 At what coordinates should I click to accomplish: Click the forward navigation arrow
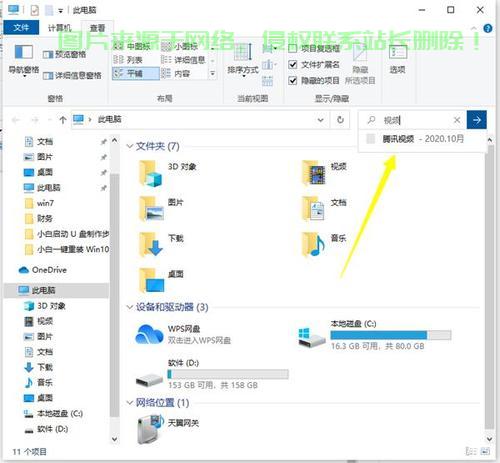point(35,120)
